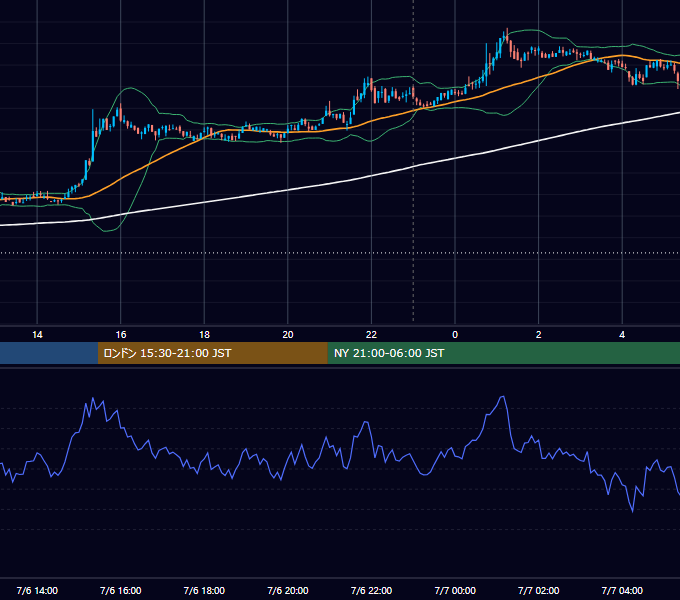The height and width of the screenshot is (600, 680).
Task: Click the ロンドン 15:30-21:00 JST session bar
Action: pyautogui.click(x=212, y=353)
